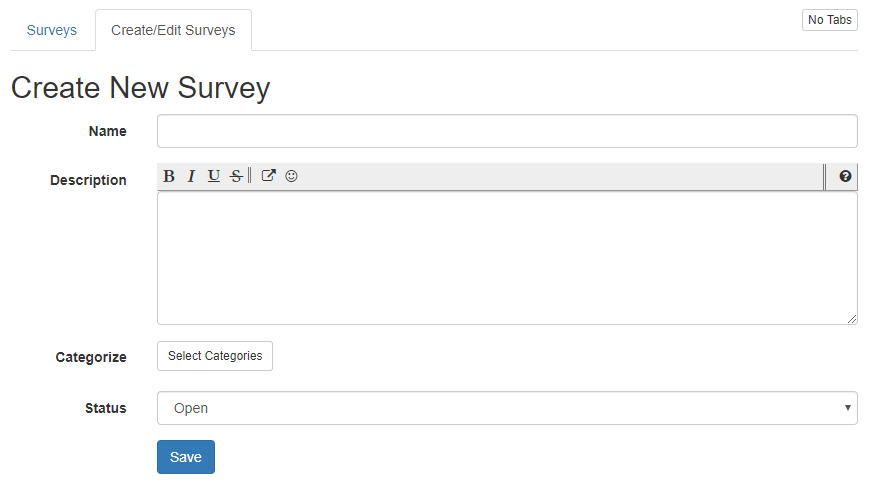Switch to the Surveys tab
The height and width of the screenshot is (487, 890).
52,30
